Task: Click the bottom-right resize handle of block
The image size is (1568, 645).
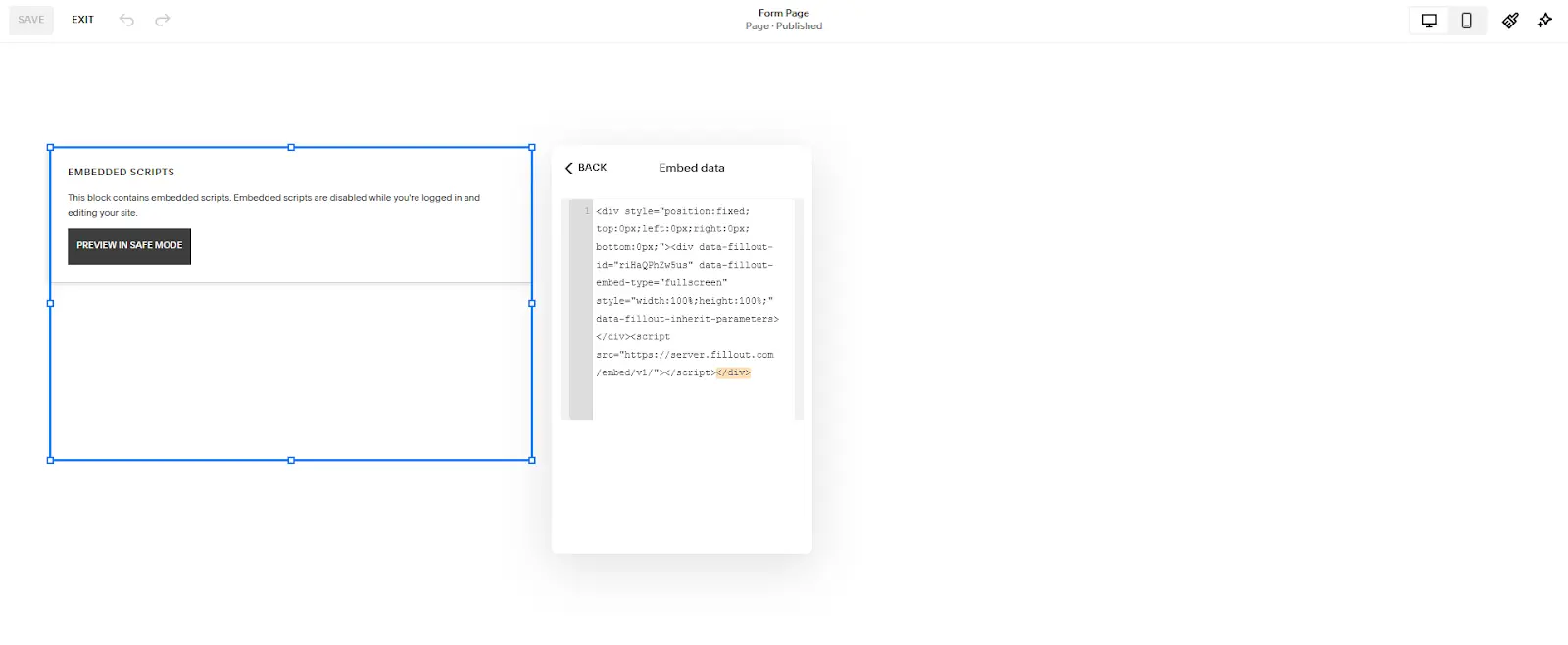Action: (532, 460)
